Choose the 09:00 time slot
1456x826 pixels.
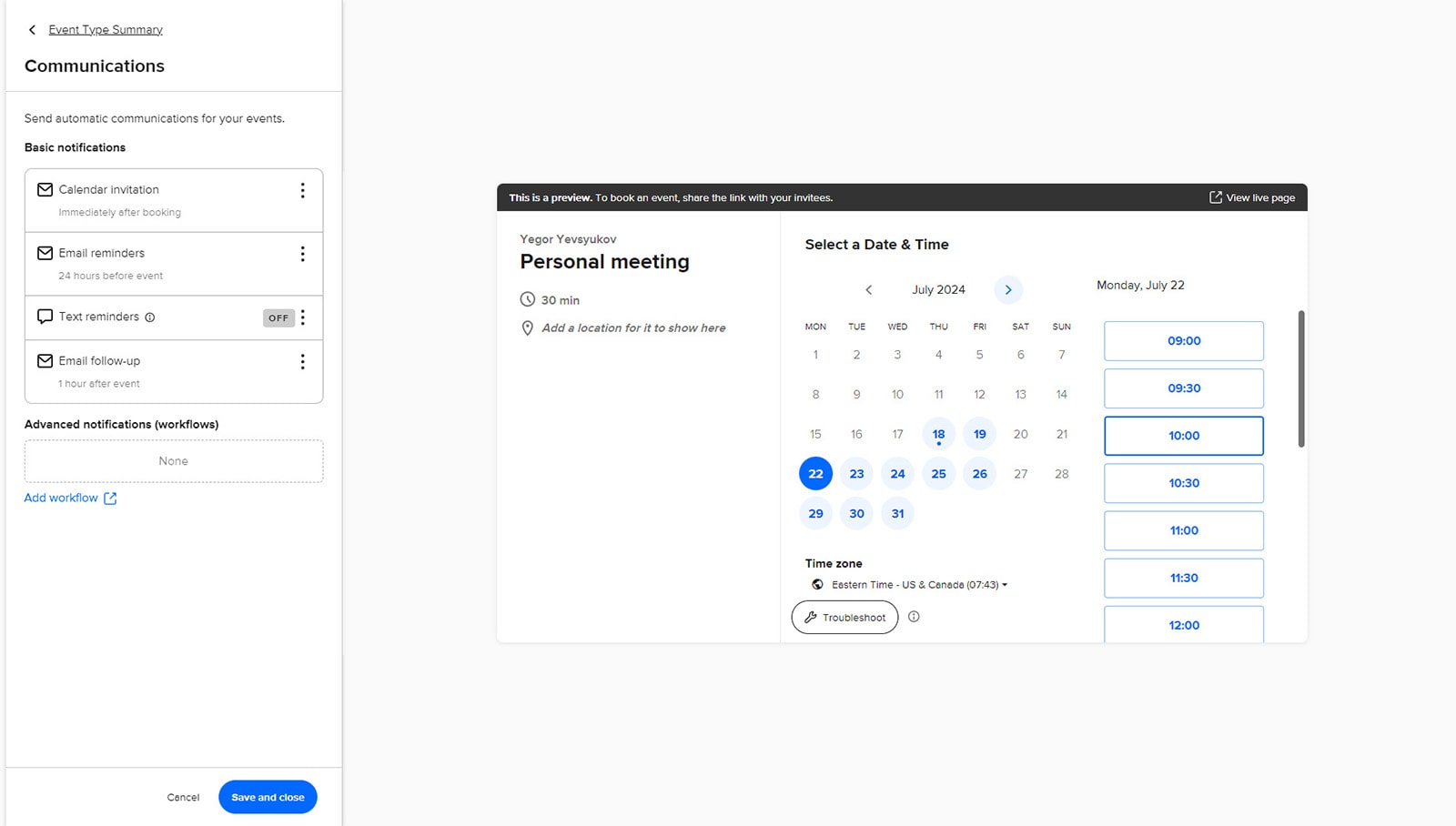(x=1184, y=341)
